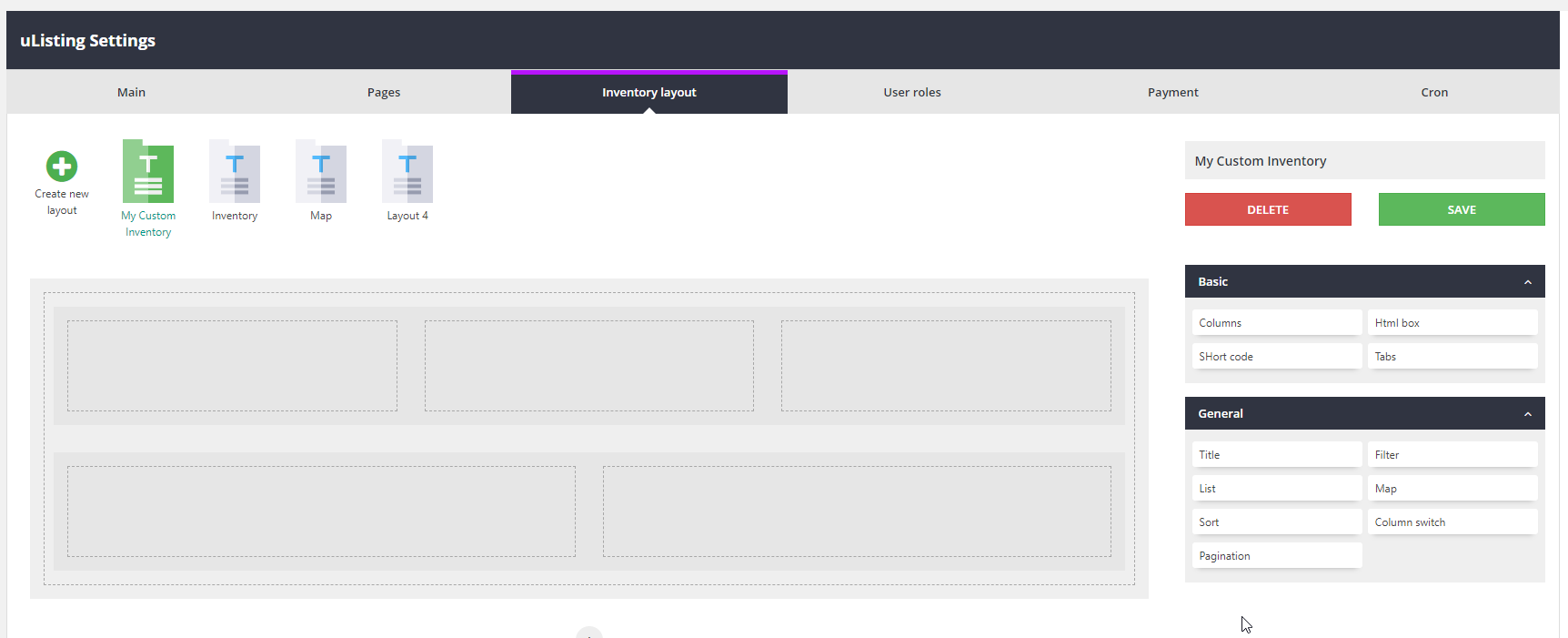Click the Pagination element

pos(1276,556)
